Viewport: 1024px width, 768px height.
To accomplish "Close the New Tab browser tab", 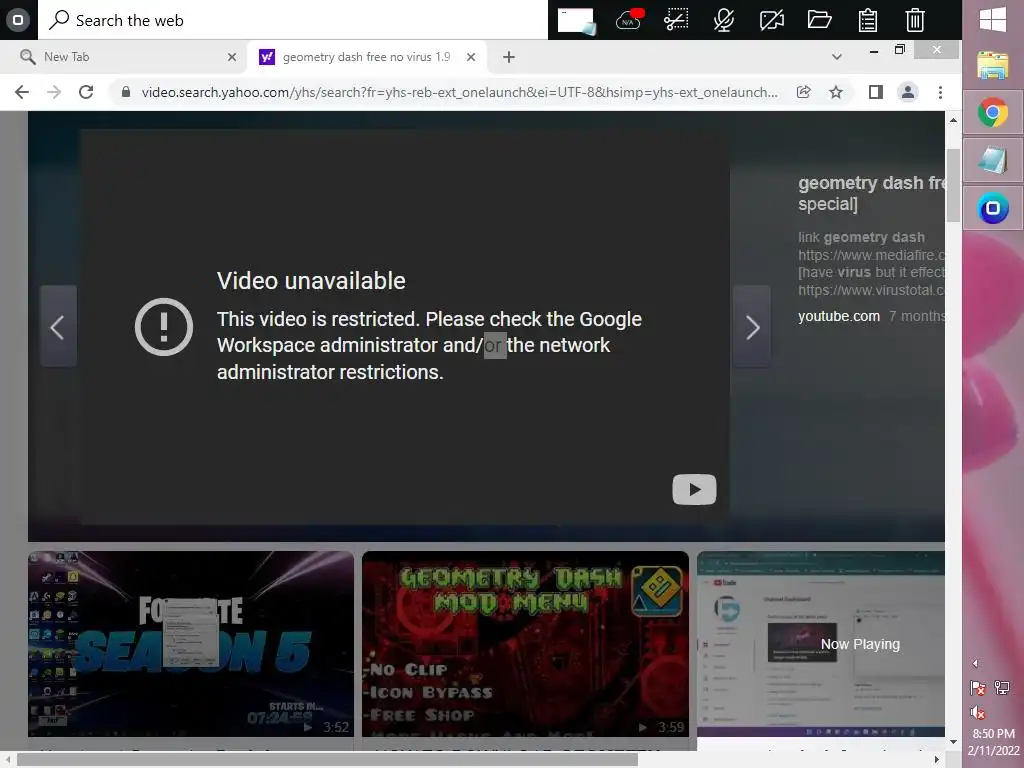I will (x=232, y=57).
